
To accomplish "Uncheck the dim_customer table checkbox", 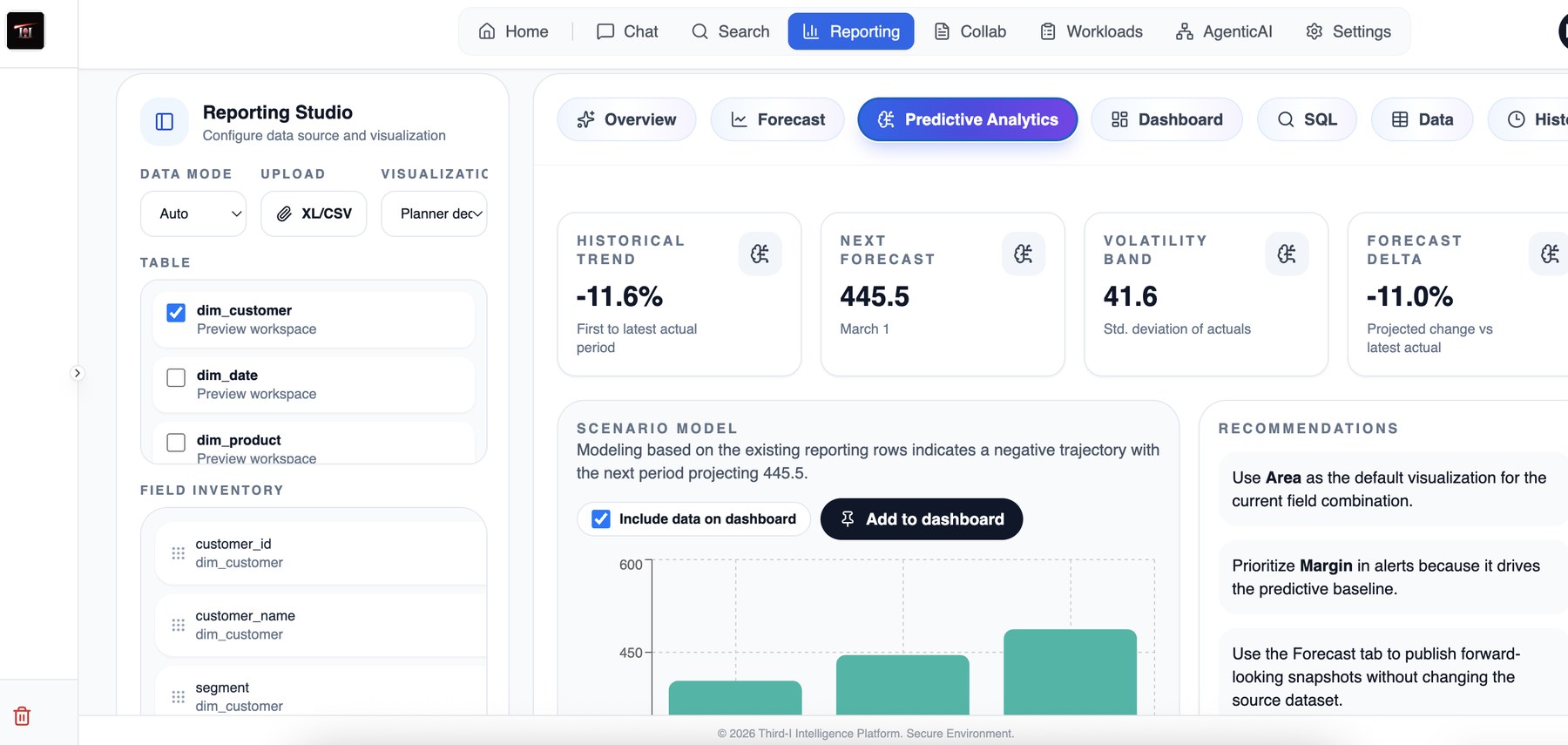I will (x=176, y=312).
